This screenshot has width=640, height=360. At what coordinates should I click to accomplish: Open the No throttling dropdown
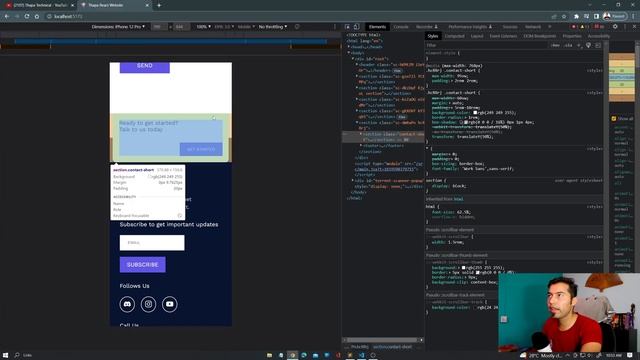pos(273,27)
